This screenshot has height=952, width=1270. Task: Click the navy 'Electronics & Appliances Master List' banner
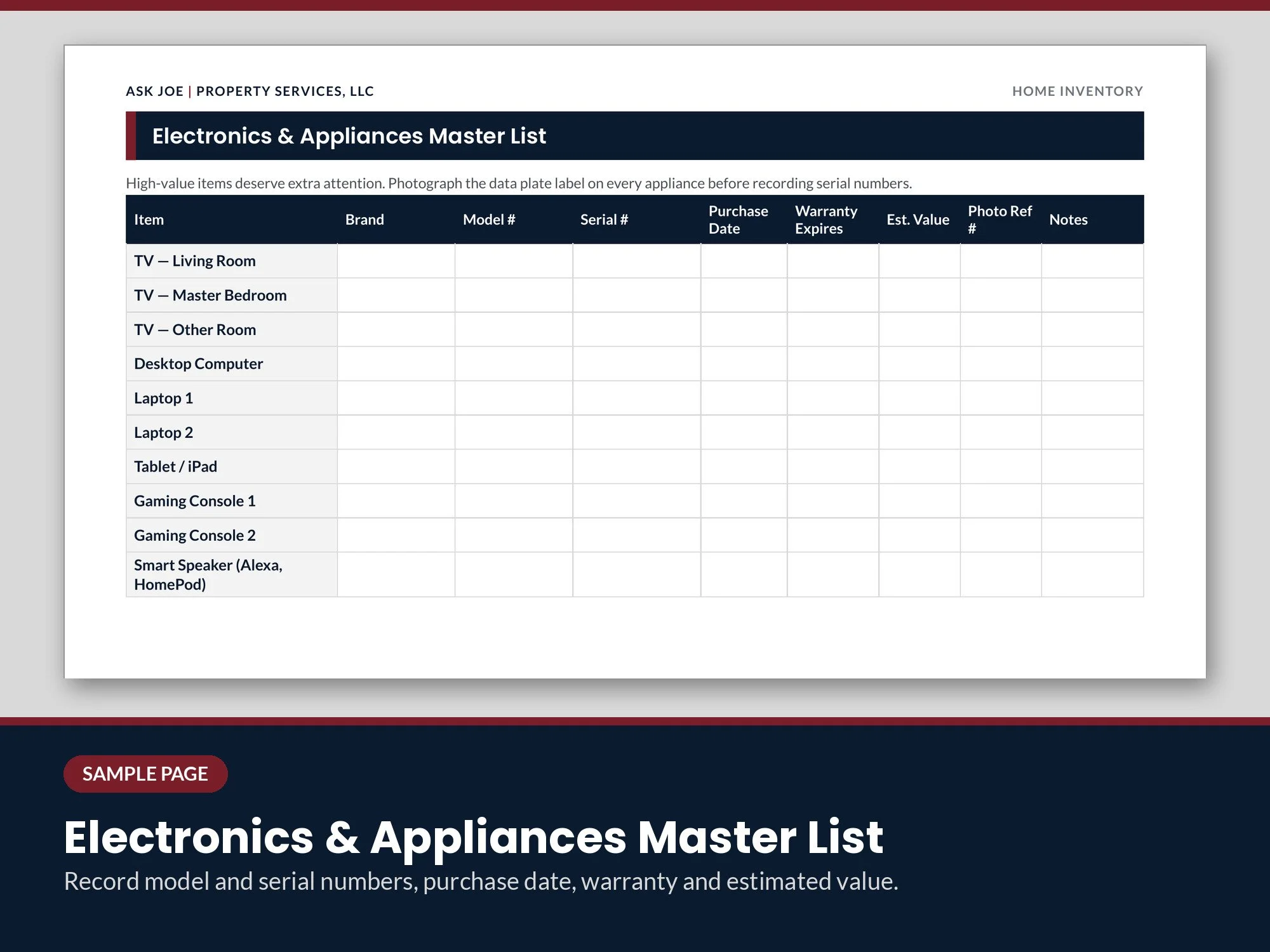click(635, 136)
